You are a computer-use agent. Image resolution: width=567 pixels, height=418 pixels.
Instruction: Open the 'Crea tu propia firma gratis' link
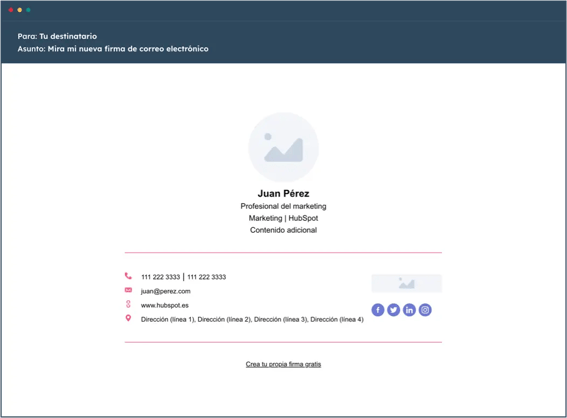[x=284, y=364]
